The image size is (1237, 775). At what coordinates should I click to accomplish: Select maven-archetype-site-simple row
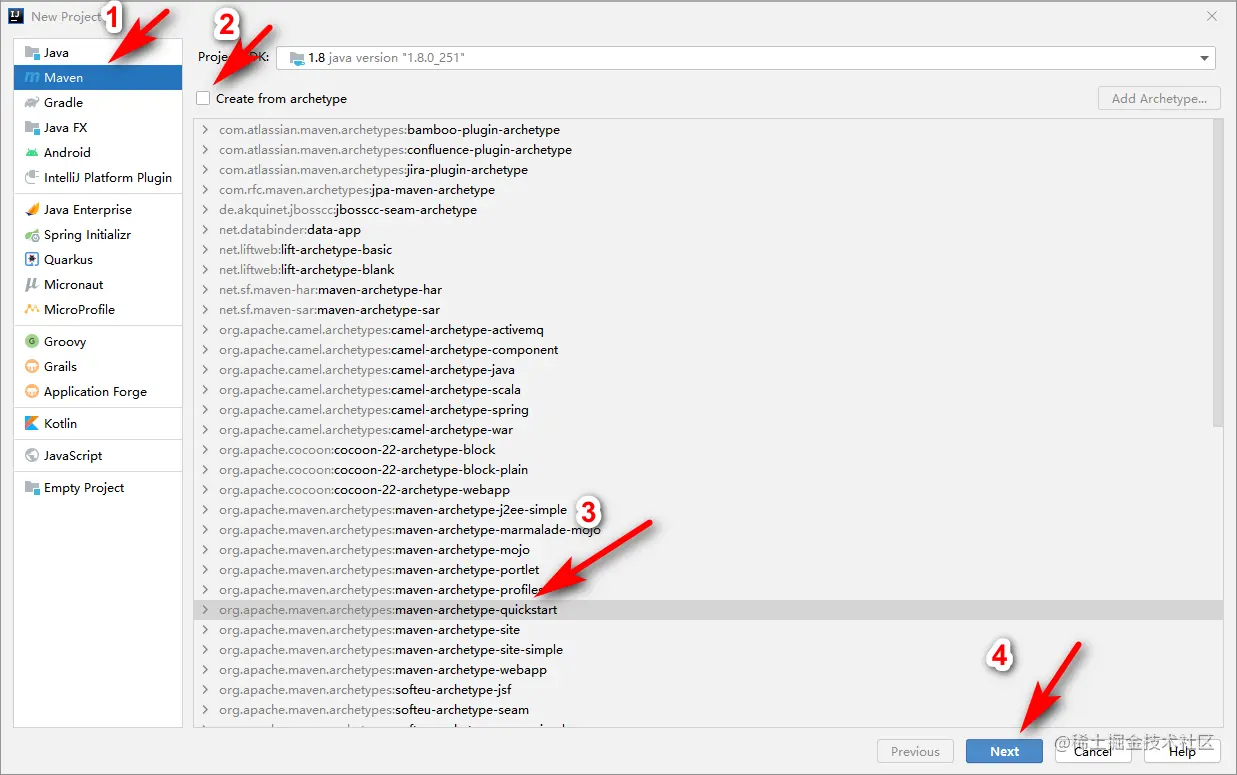click(702, 650)
